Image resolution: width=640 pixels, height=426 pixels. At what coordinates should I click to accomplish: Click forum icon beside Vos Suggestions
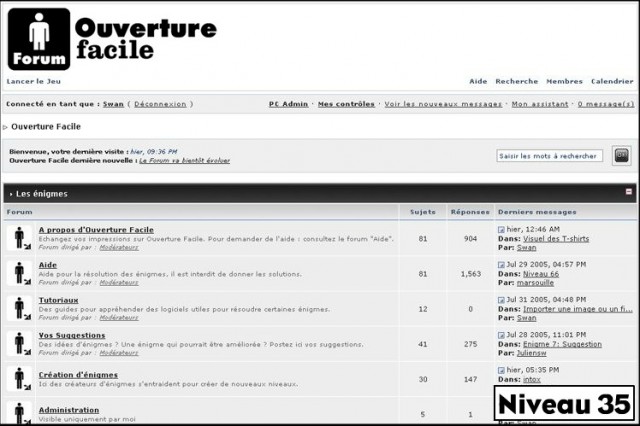pyautogui.click(x=20, y=344)
